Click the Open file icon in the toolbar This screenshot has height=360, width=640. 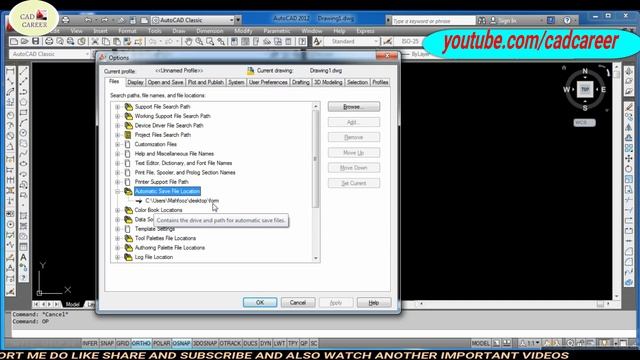(24, 42)
